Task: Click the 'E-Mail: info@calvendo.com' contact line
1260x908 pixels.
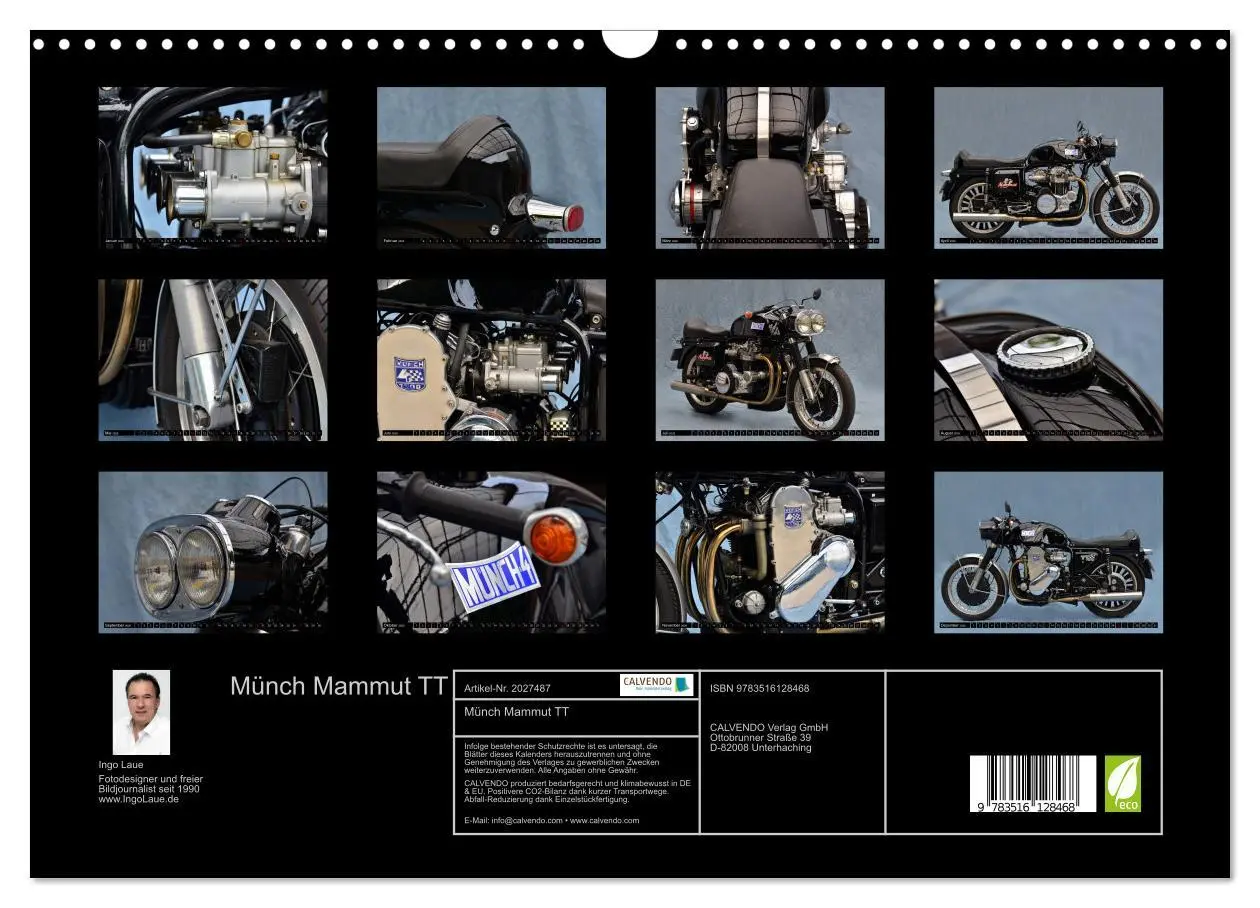Action: click(x=552, y=820)
